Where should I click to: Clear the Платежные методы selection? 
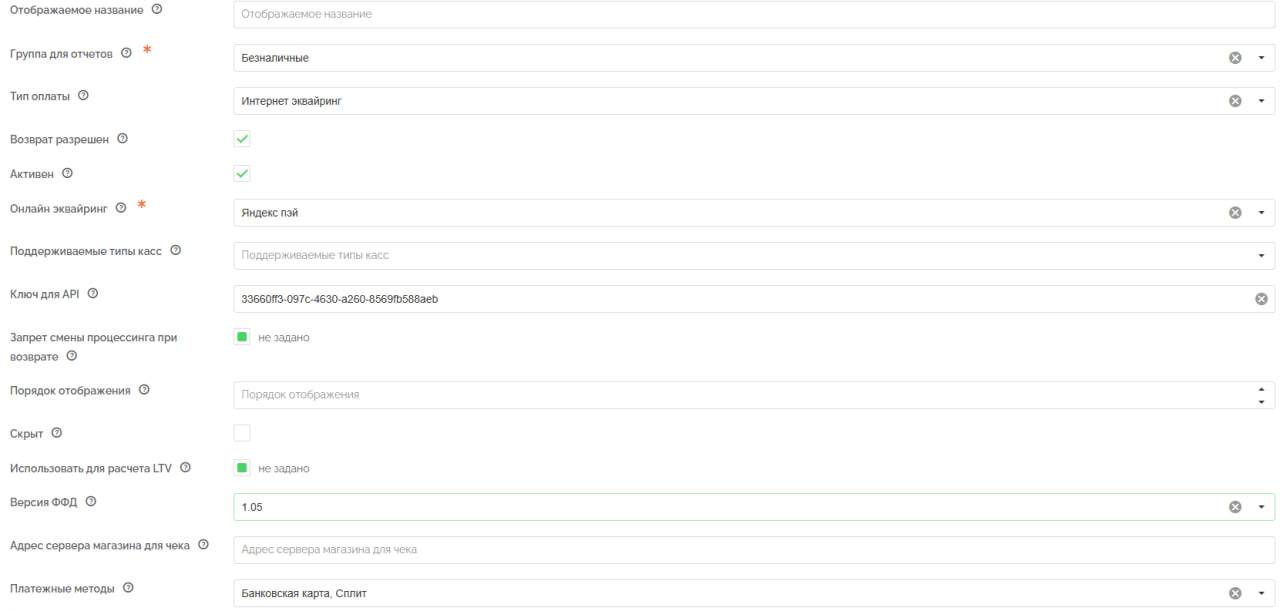click(1235, 594)
